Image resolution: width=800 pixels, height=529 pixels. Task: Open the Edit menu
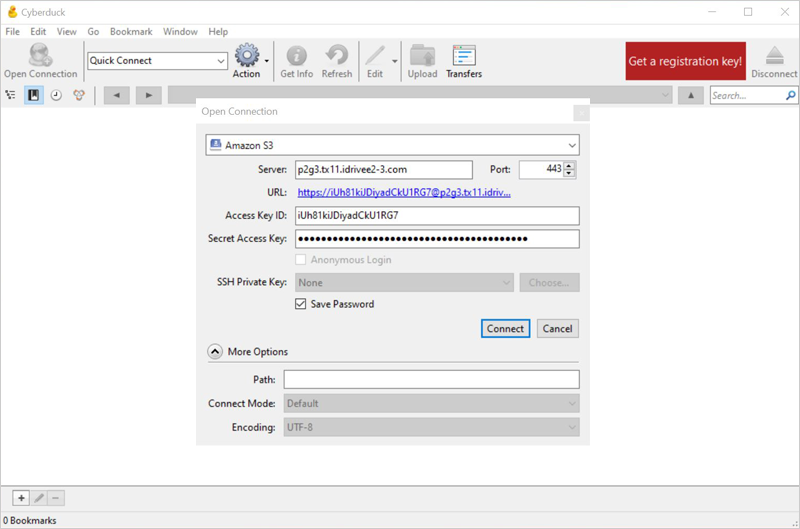pos(38,32)
